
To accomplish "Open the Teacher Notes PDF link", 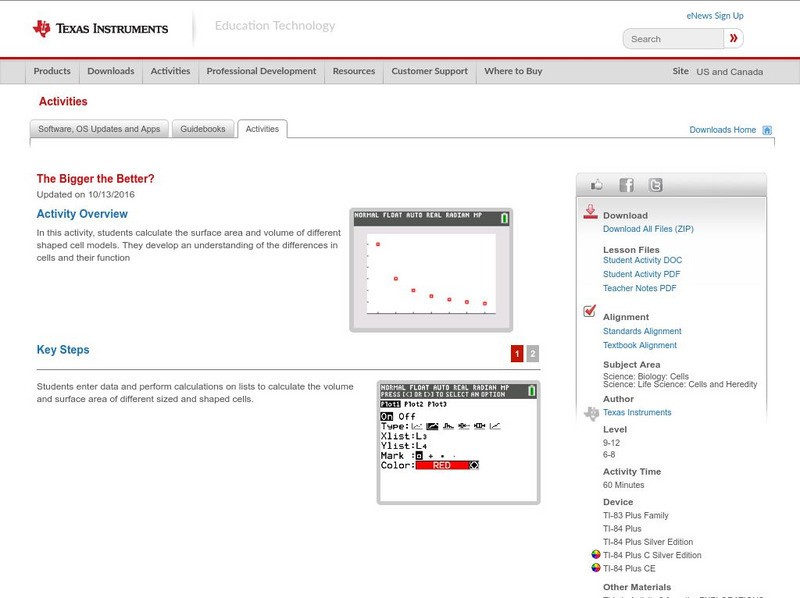I will (639, 288).
